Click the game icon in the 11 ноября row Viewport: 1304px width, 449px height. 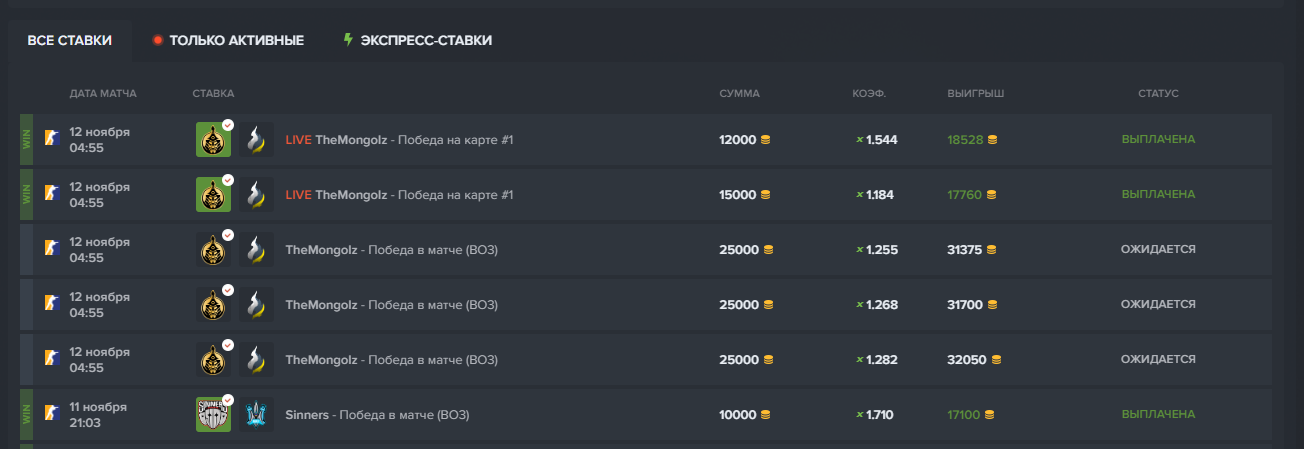[52, 414]
